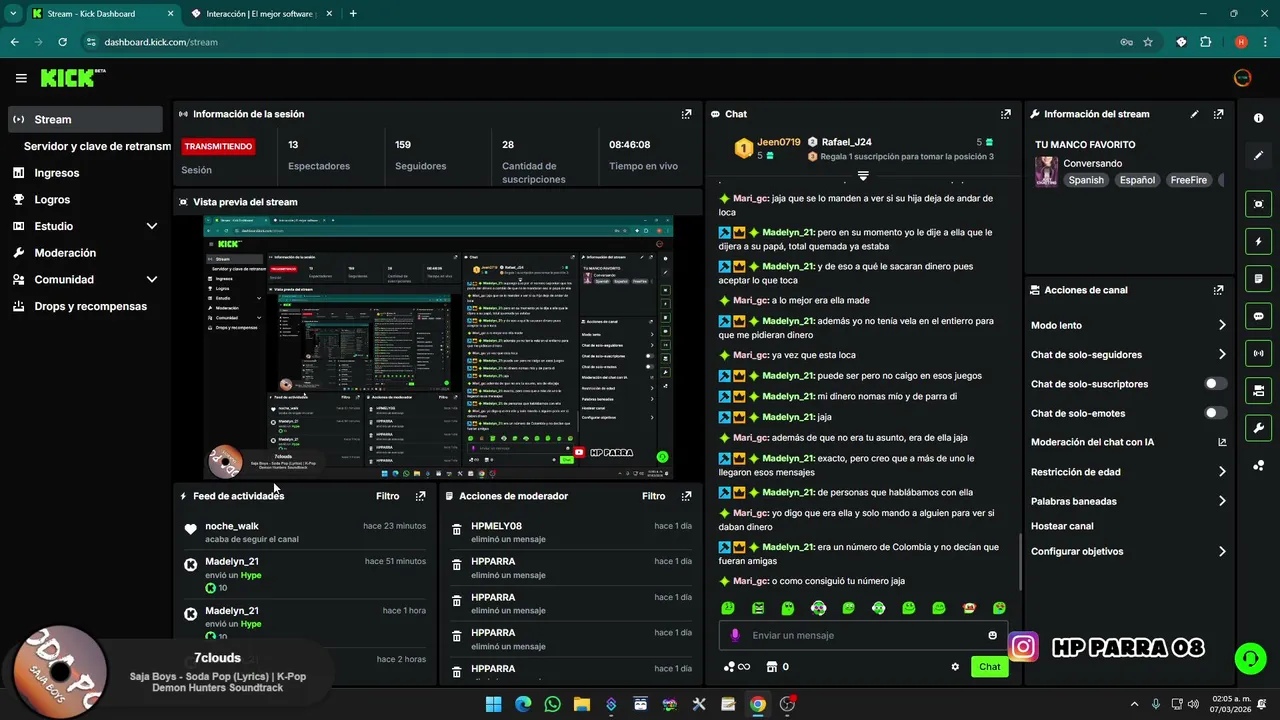This screenshot has height=720, width=1280.
Task: Click the stream preview thumbnail
Action: tap(438, 348)
